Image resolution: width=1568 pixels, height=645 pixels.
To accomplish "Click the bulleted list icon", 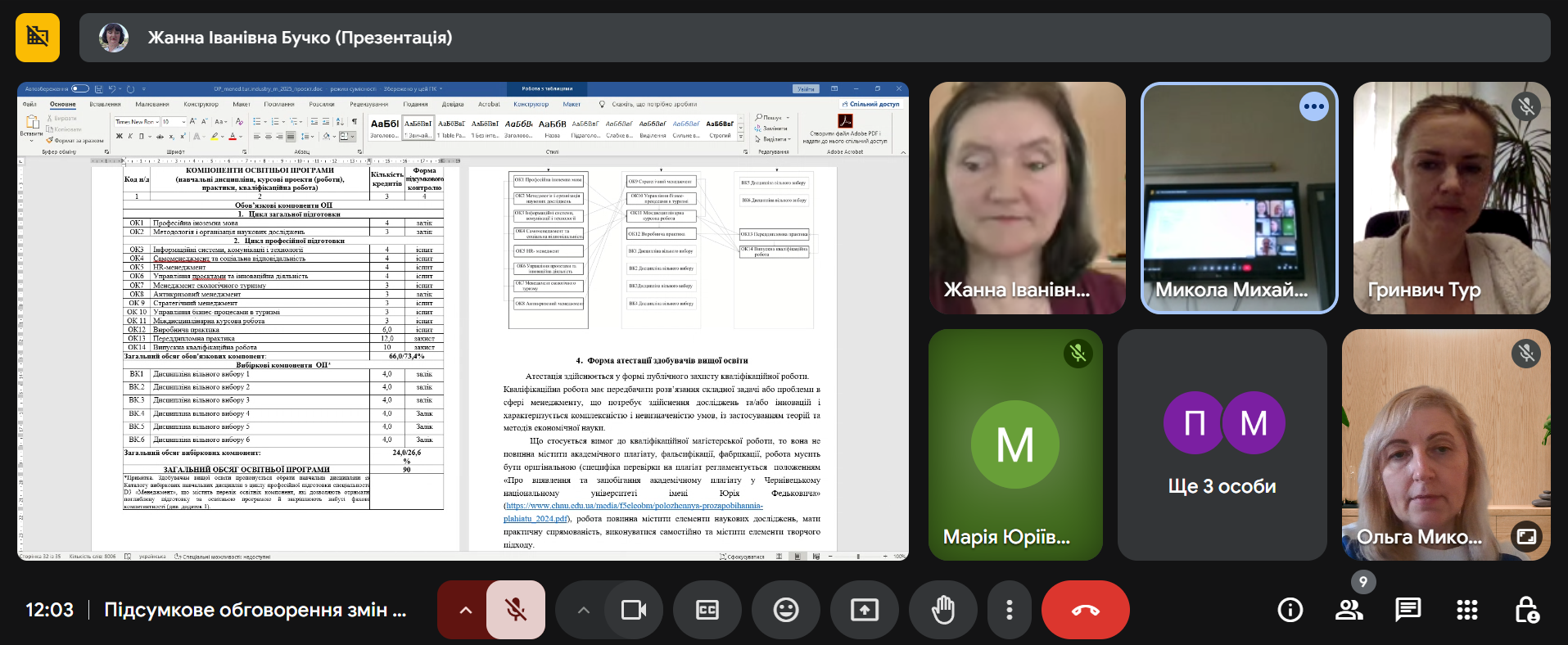I will point(257,122).
